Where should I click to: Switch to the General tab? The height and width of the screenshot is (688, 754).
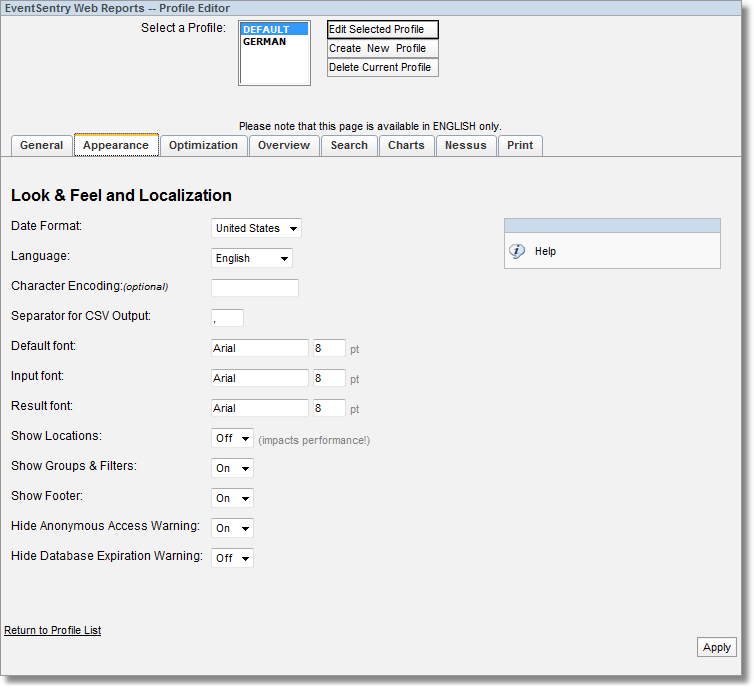click(41, 146)
